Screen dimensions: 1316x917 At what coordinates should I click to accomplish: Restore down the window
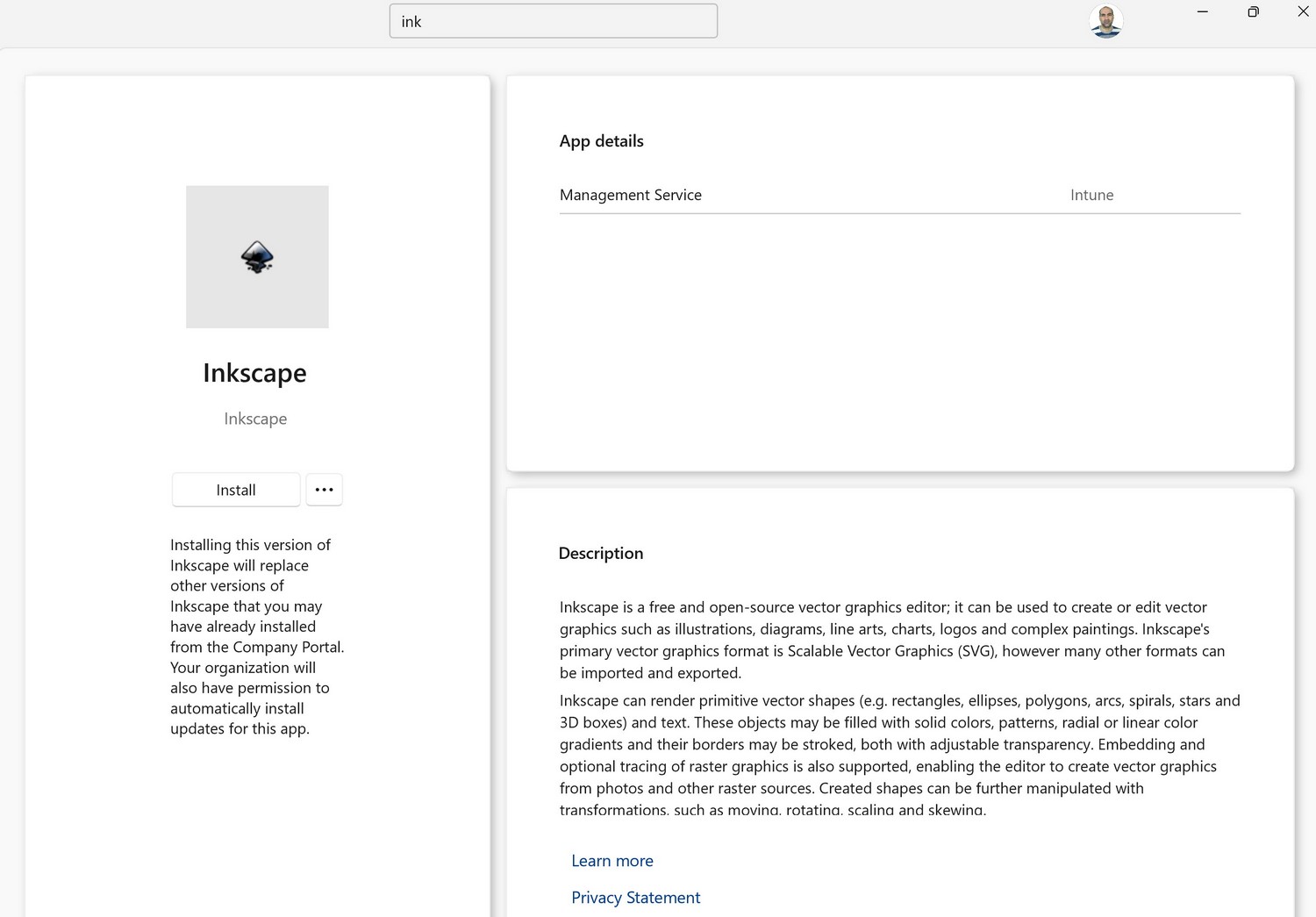1253,11
